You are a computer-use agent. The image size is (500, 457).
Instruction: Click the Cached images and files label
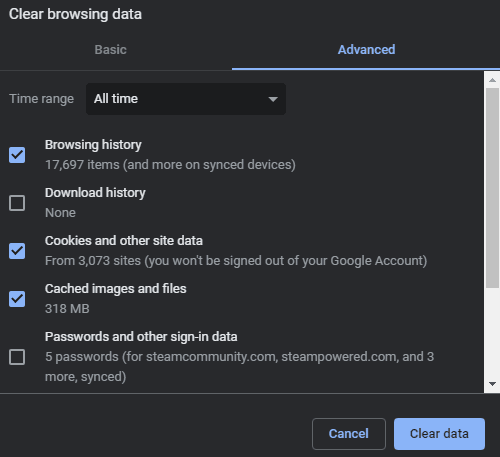click(116, 289)
